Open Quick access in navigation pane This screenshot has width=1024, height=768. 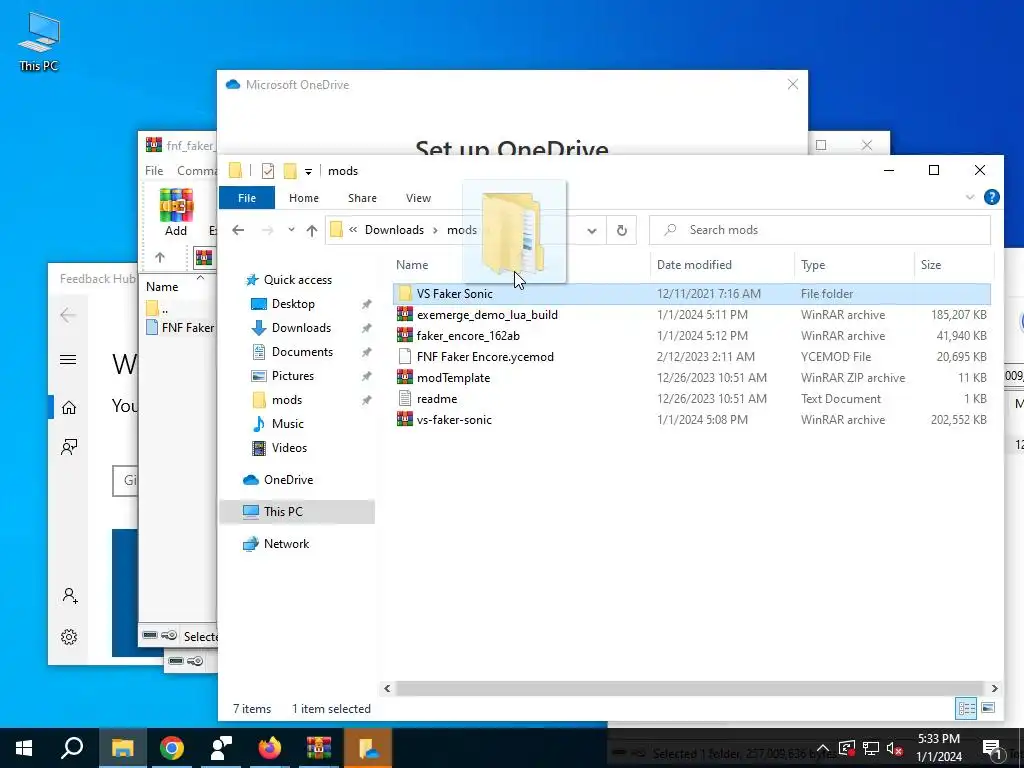[297, 280]
